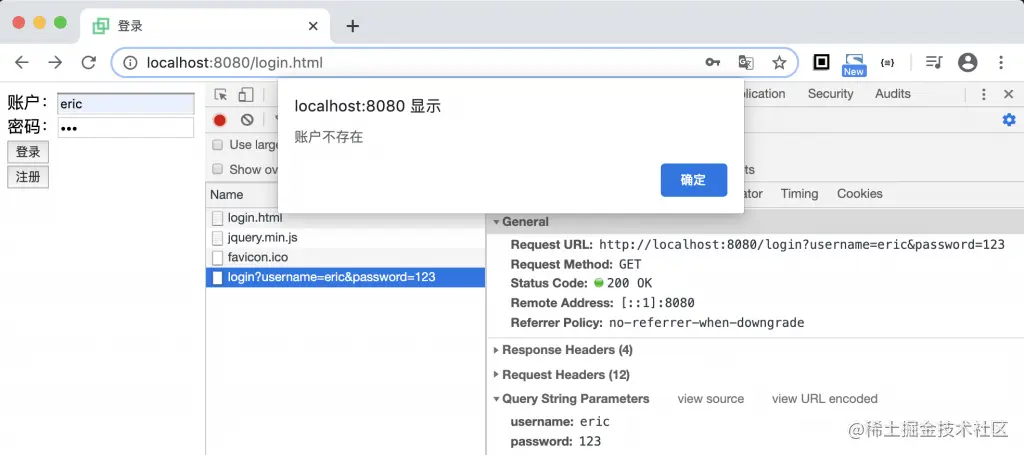Open the black square extension icon
Image resolution: width=1024 pixels, height=455 pixels.
(821, 63)
